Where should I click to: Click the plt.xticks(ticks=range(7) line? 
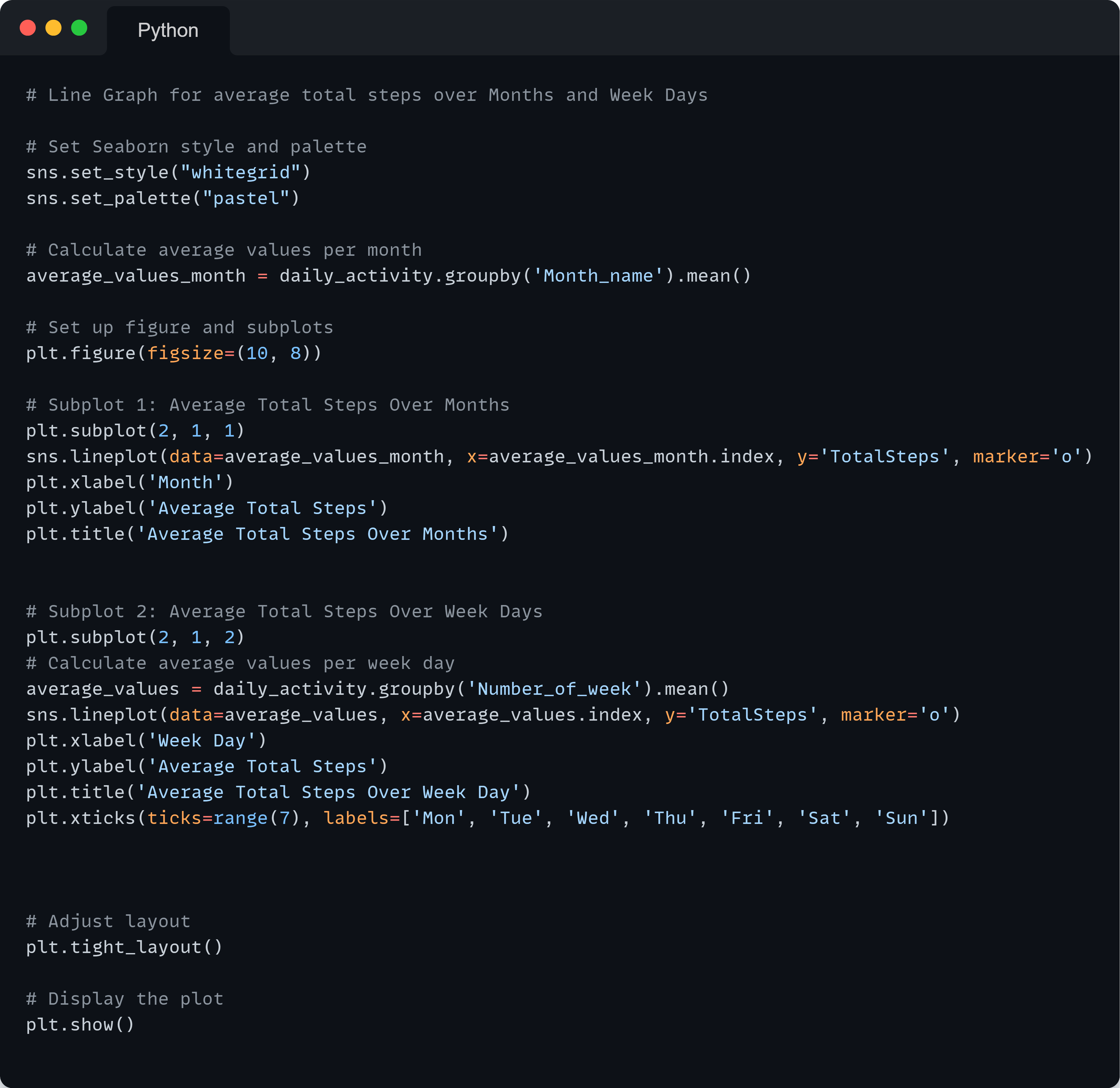click(488, 818)
